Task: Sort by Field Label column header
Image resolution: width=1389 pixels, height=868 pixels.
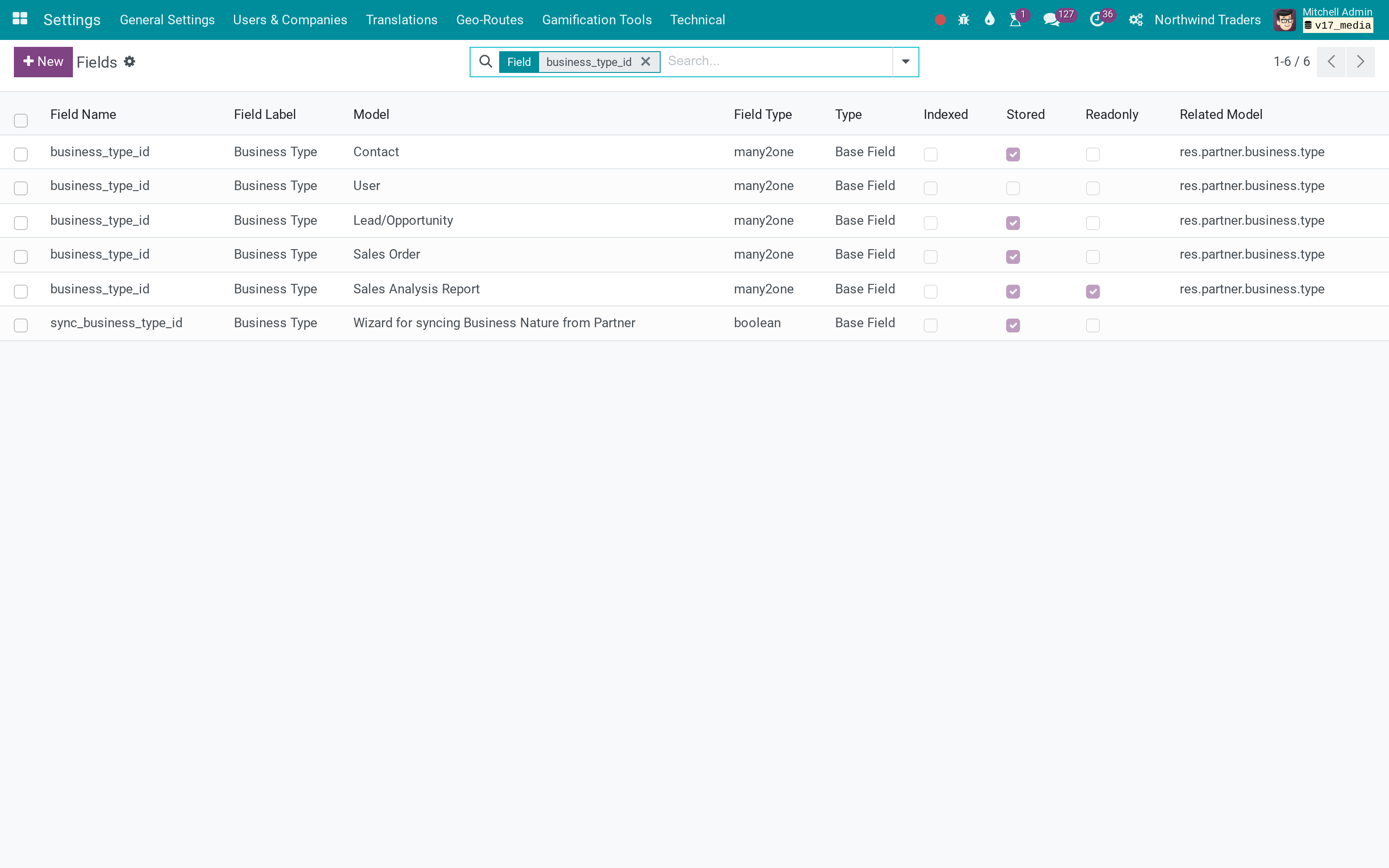Action: pos(265,114)
